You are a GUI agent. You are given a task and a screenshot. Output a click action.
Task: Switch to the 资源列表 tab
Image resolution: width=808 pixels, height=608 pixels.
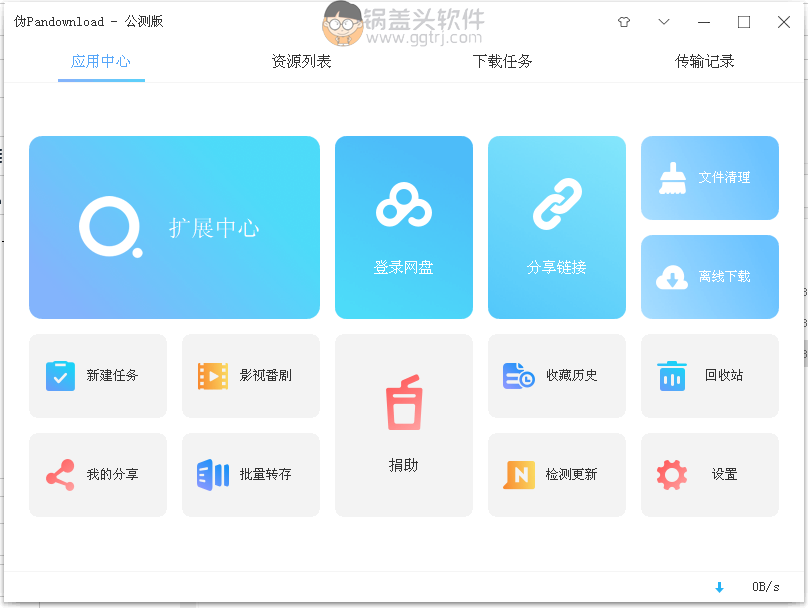coord(301,61)
